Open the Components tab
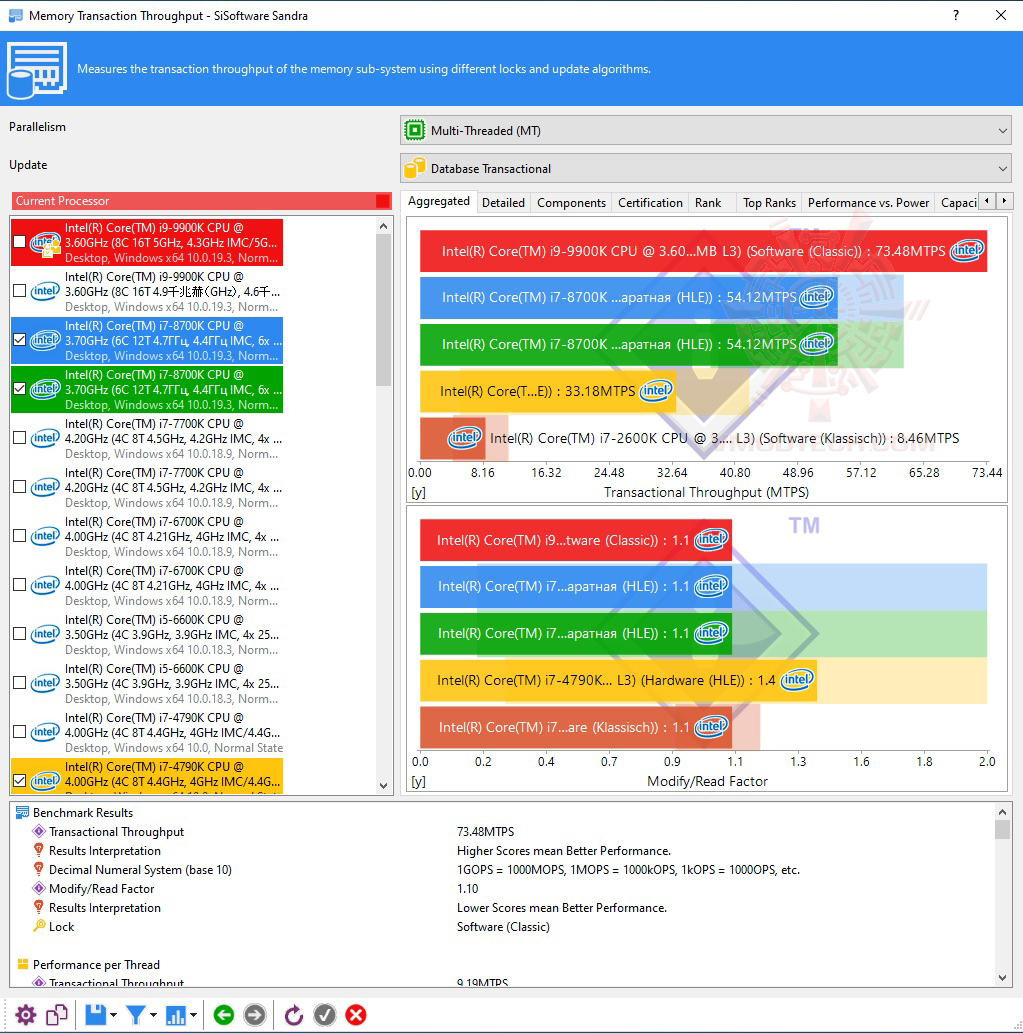 coord(571,202)
